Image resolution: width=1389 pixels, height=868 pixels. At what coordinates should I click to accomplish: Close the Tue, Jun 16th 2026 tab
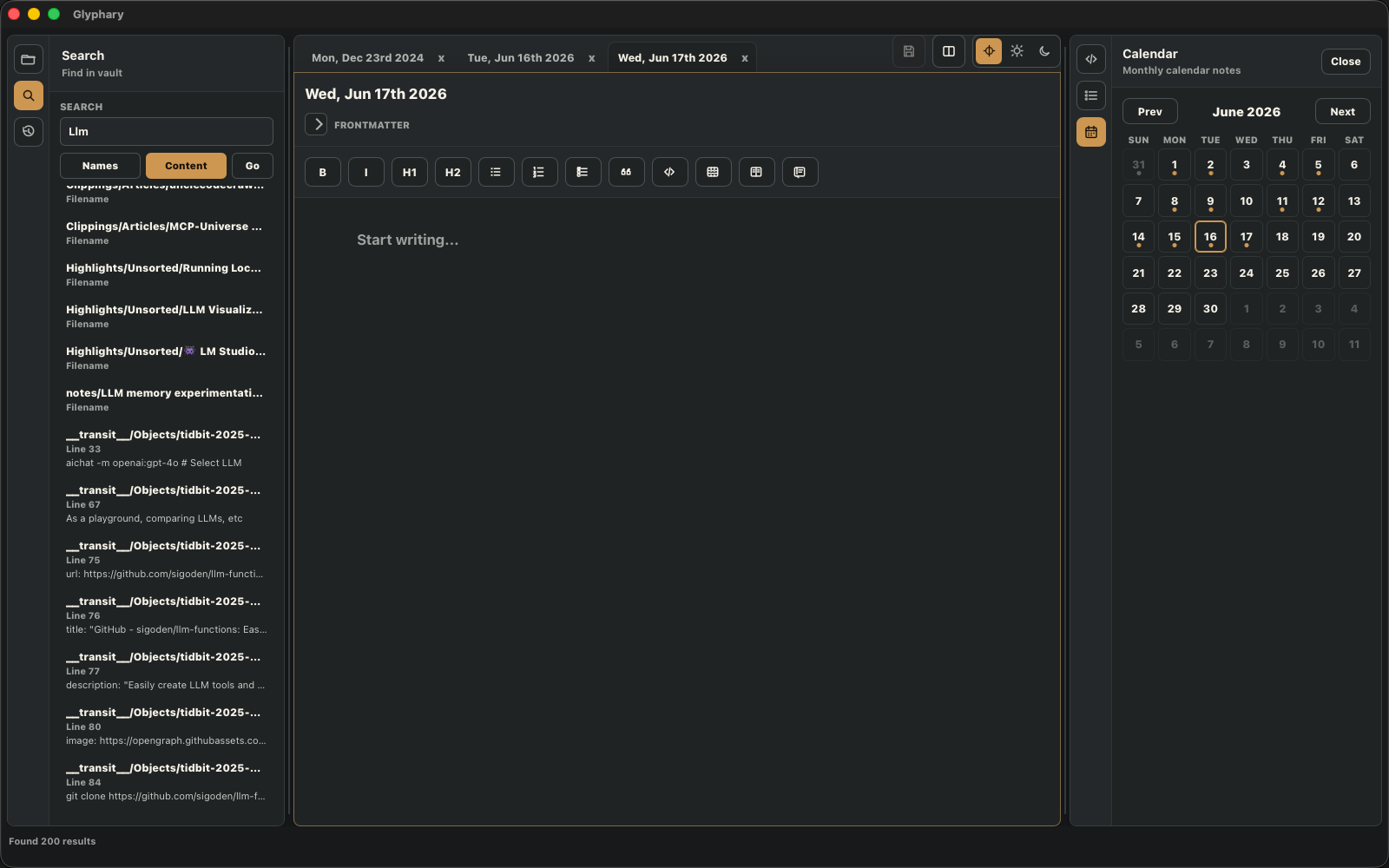coord(592,58)
